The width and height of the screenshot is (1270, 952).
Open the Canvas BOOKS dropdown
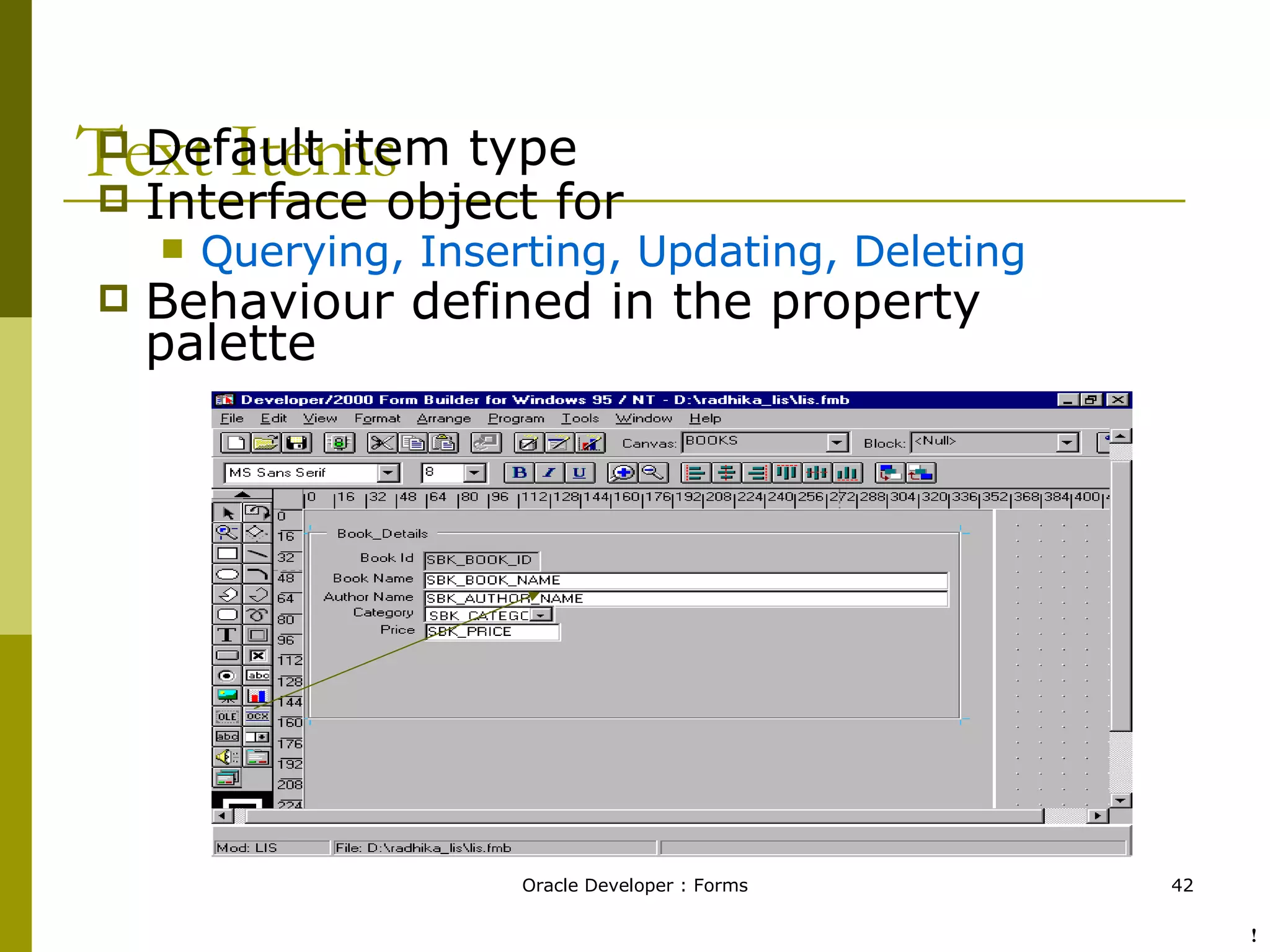(837, 443)
